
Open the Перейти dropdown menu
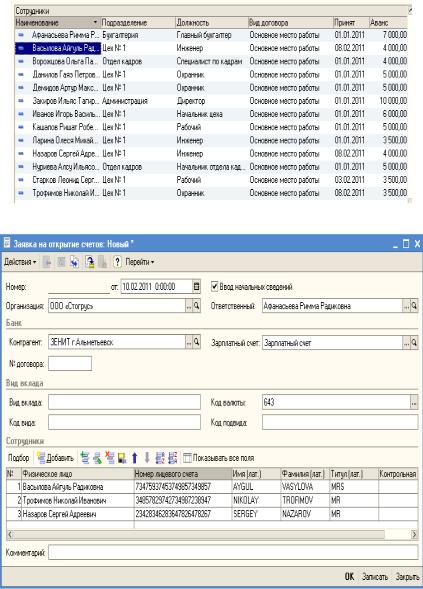coord(140,262)
